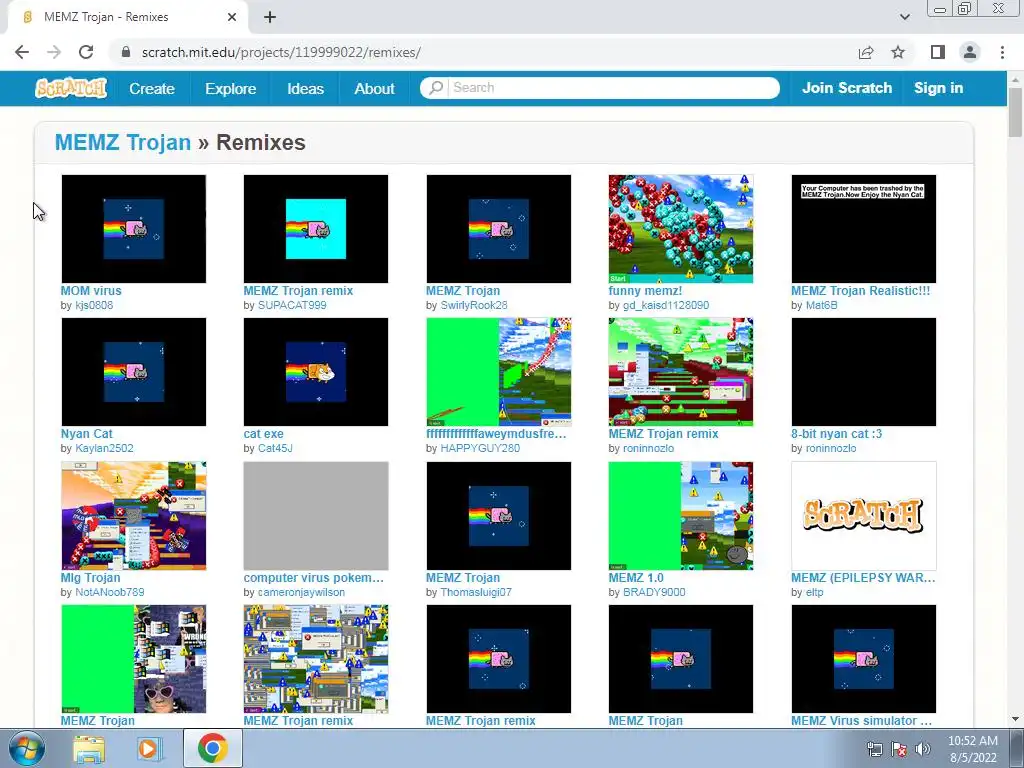This screenshot has height=768, width=1024.
Task: Open author Thomasluigi07 profile
Action: (x=475, y=592)
